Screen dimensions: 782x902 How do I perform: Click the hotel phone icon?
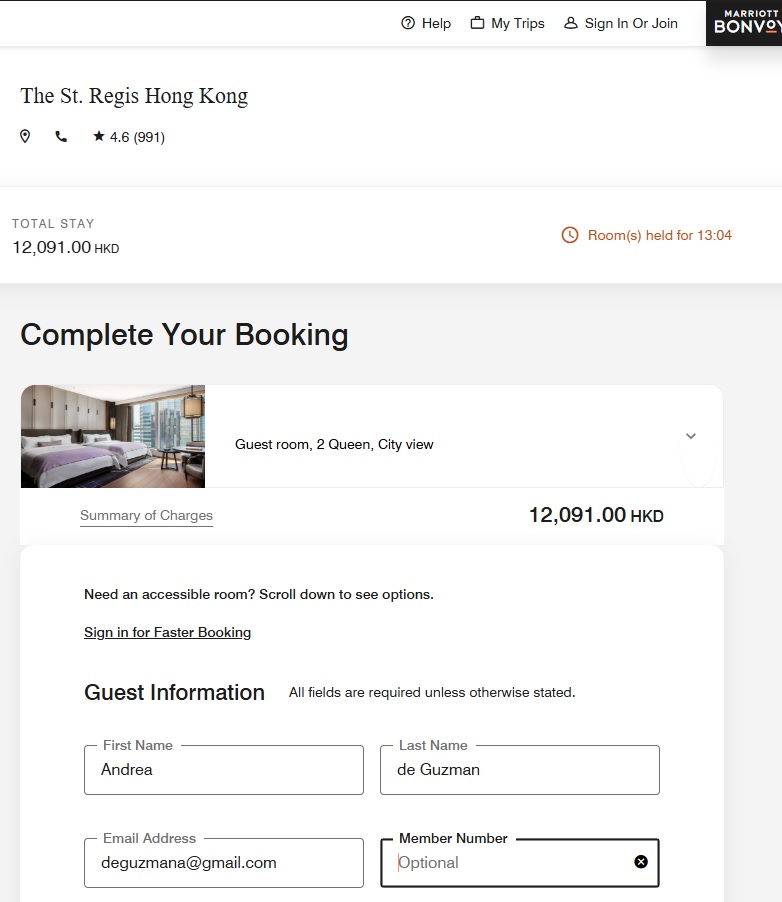pos(61,137)
